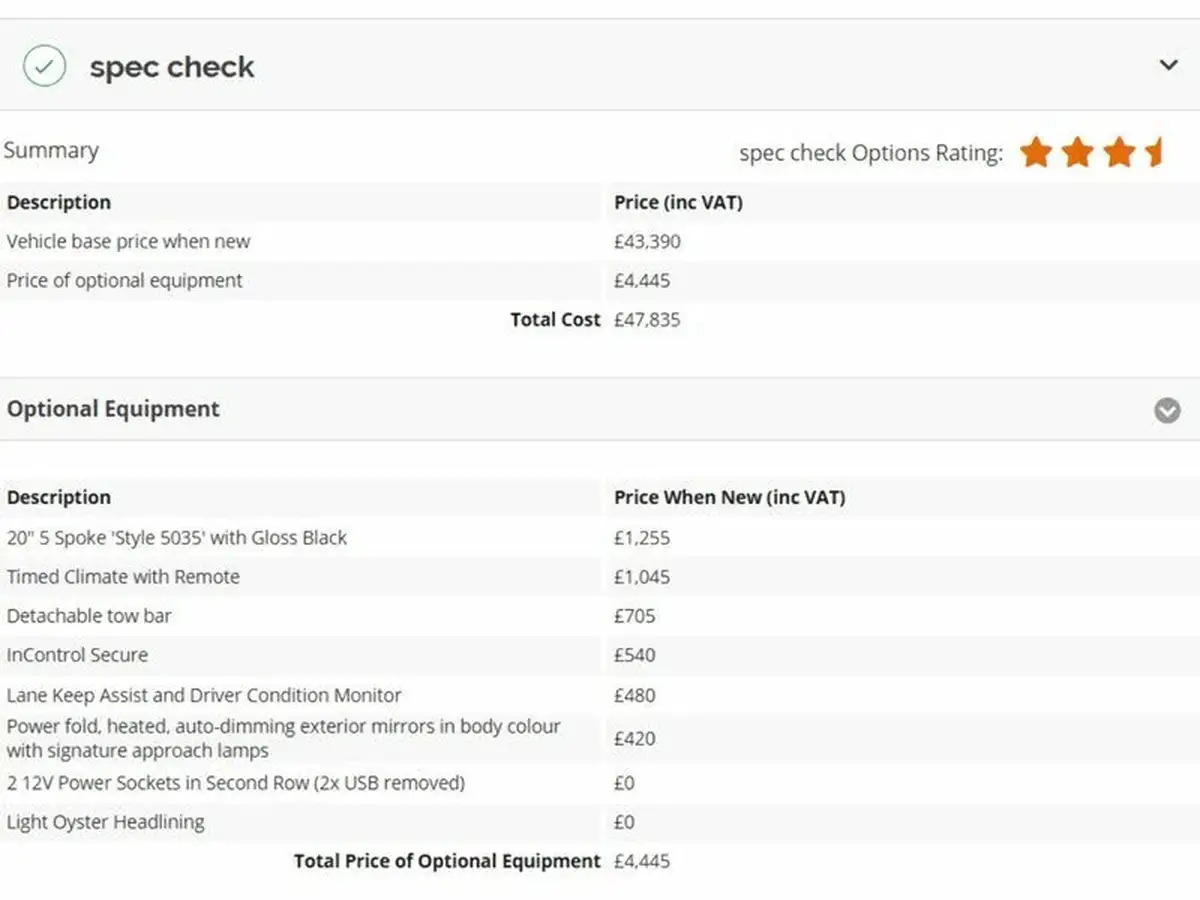This screenshot has width=1200, height=900.
Task: Collapse the spec check section chevron
Action: pyautogui.click(x=1168, y=66)
